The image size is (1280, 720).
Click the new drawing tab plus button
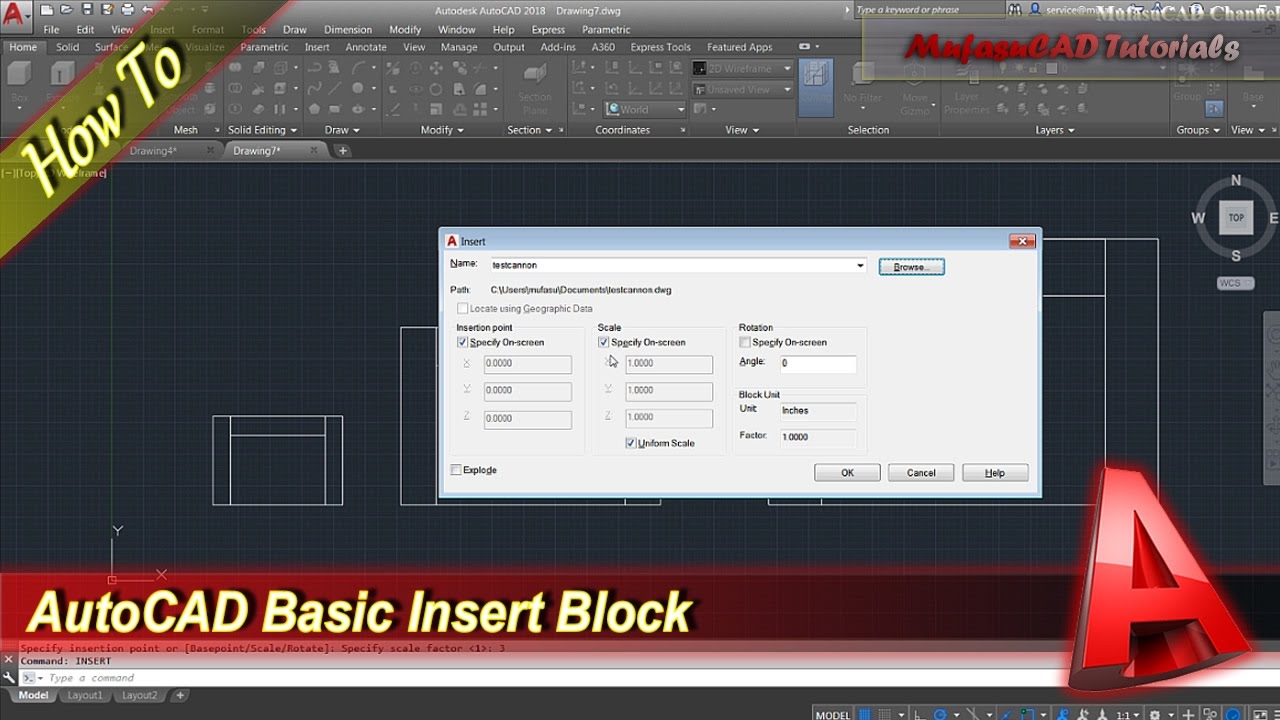tap(343, 151)
